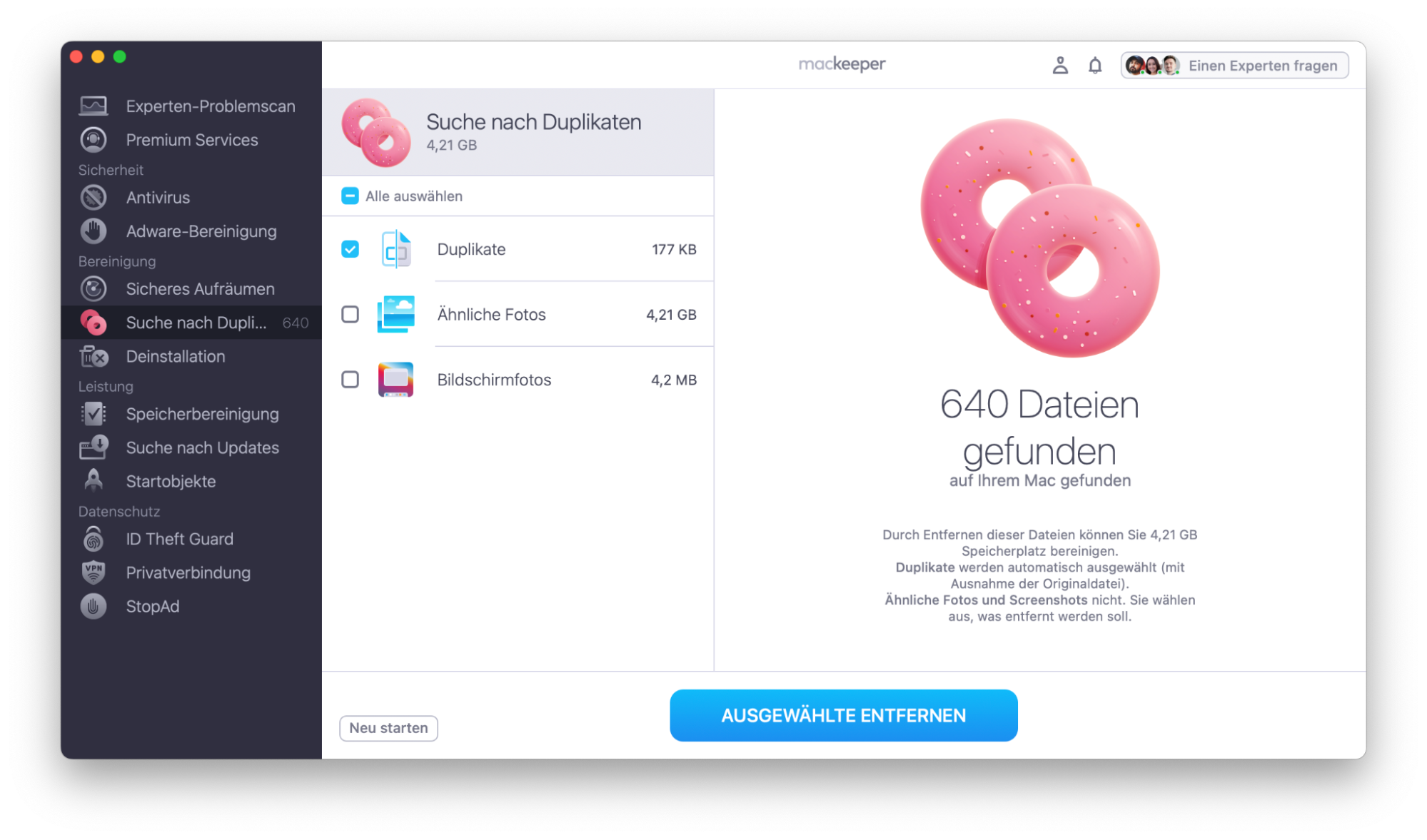Check the Ähnliche Fotos checkbox

[x=350, y=314]
